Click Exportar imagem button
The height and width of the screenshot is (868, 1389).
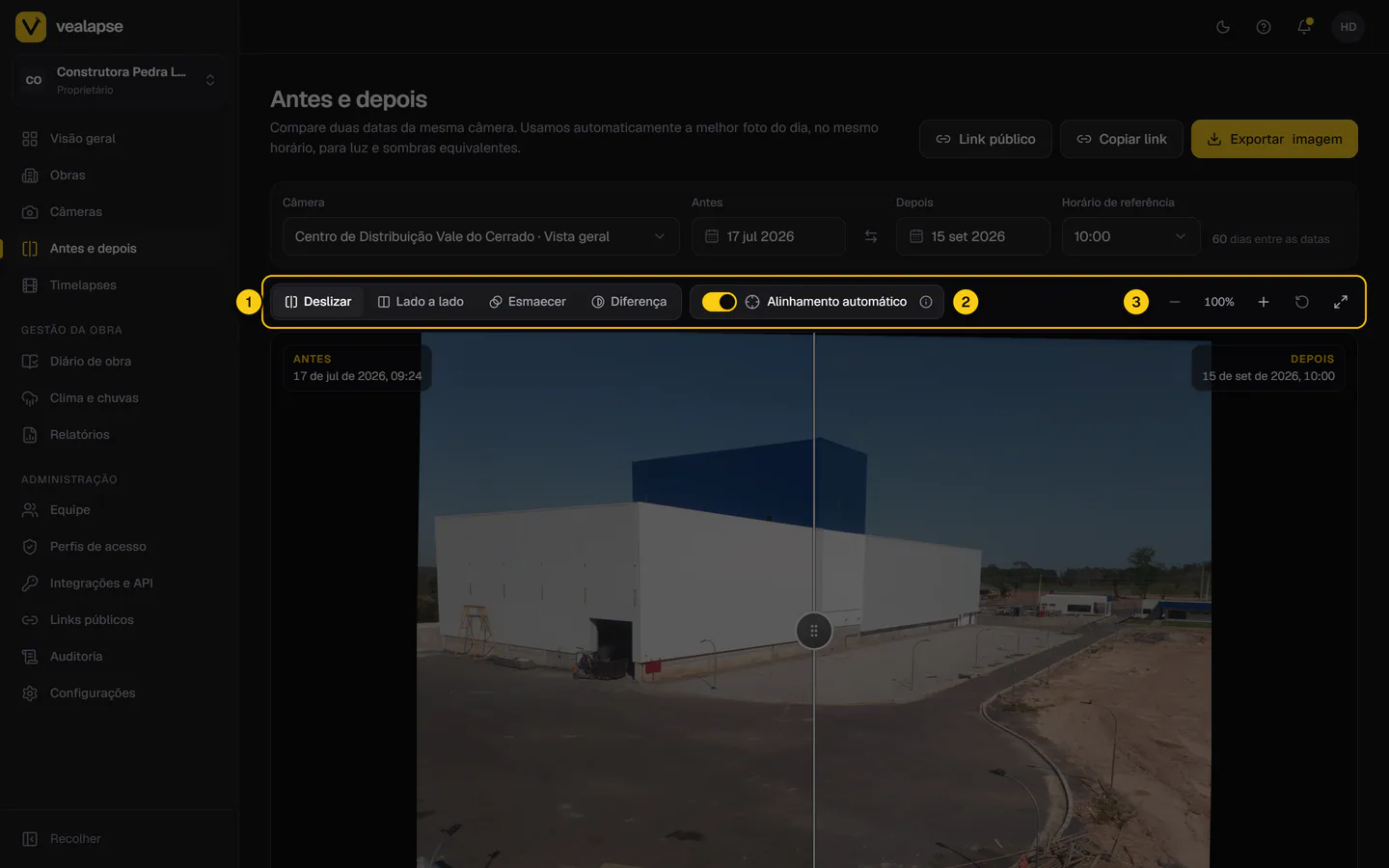[x=1274, y=139]
